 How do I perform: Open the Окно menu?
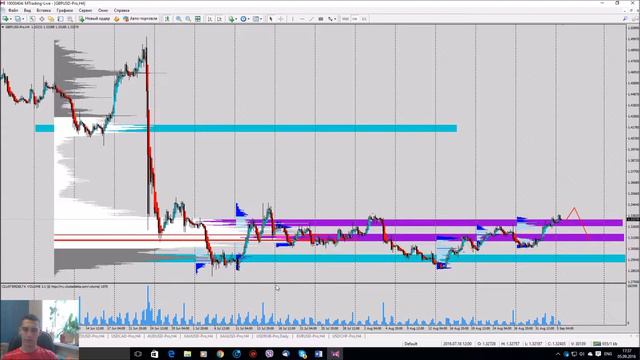click(103, 10)
